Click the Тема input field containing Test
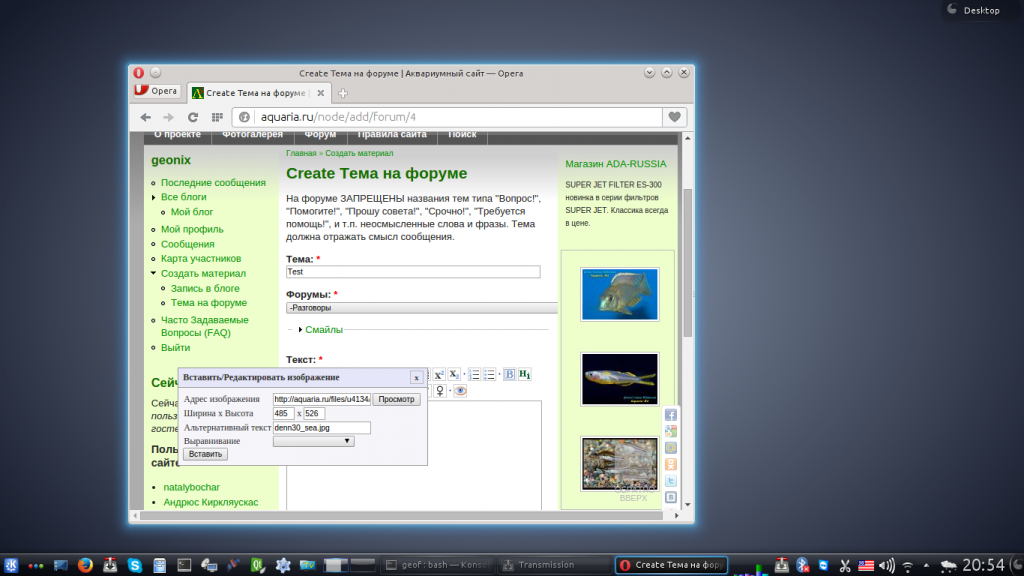The image size is (1024, 576). [x=413, y=272]
